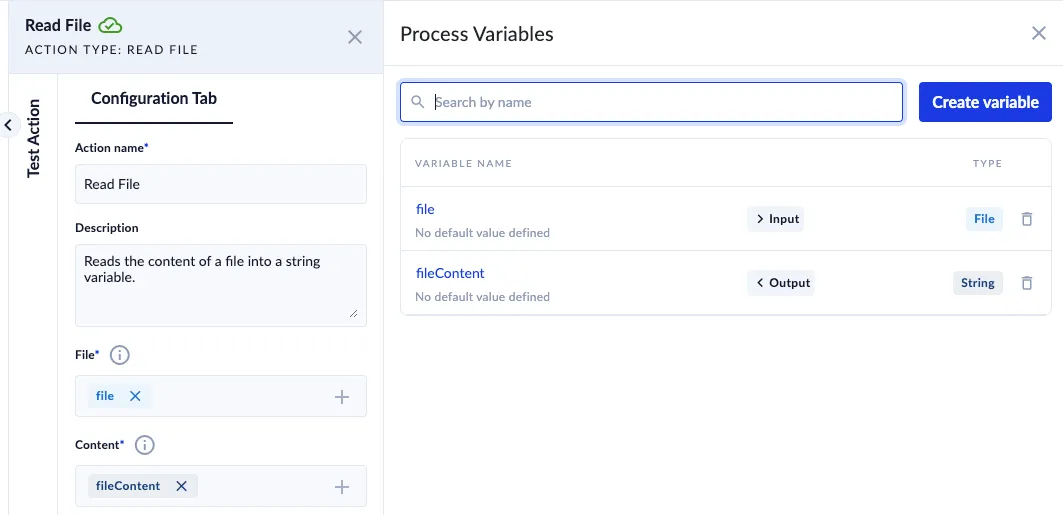
Task: Click the Action name input field
Action: click(x=220, y=184)
